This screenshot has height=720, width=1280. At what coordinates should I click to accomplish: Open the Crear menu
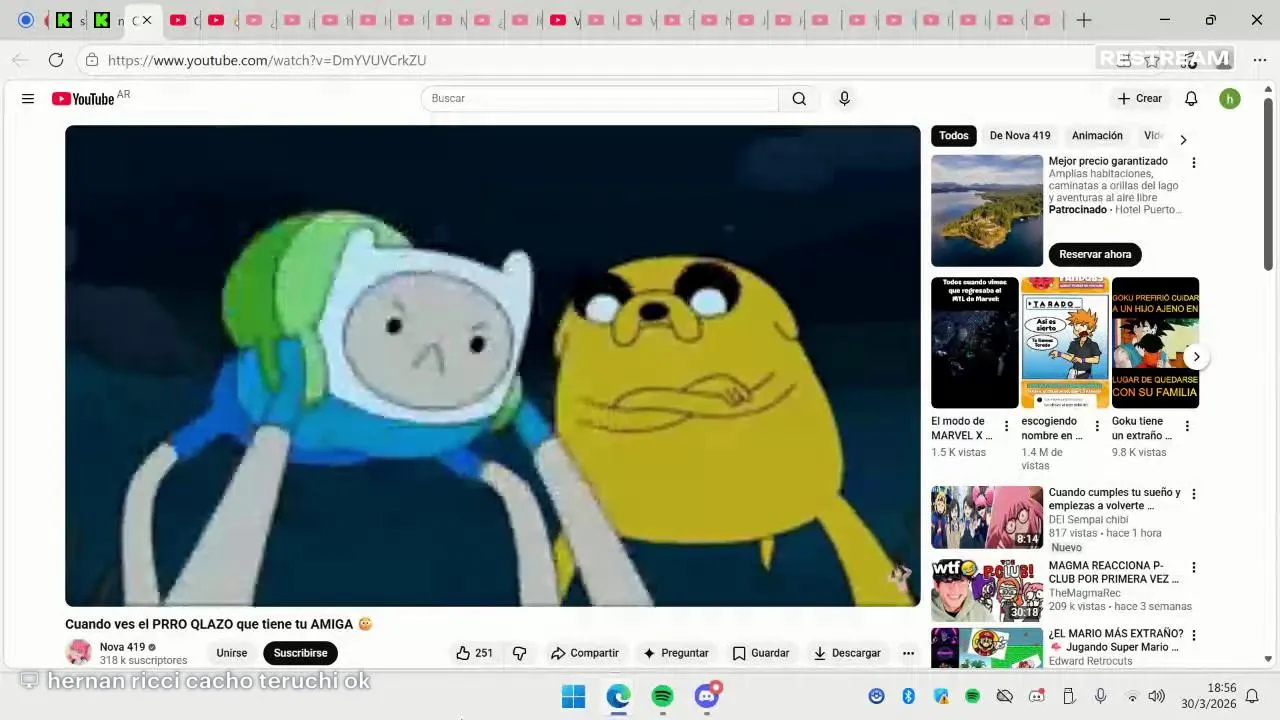coord(1140,98)
